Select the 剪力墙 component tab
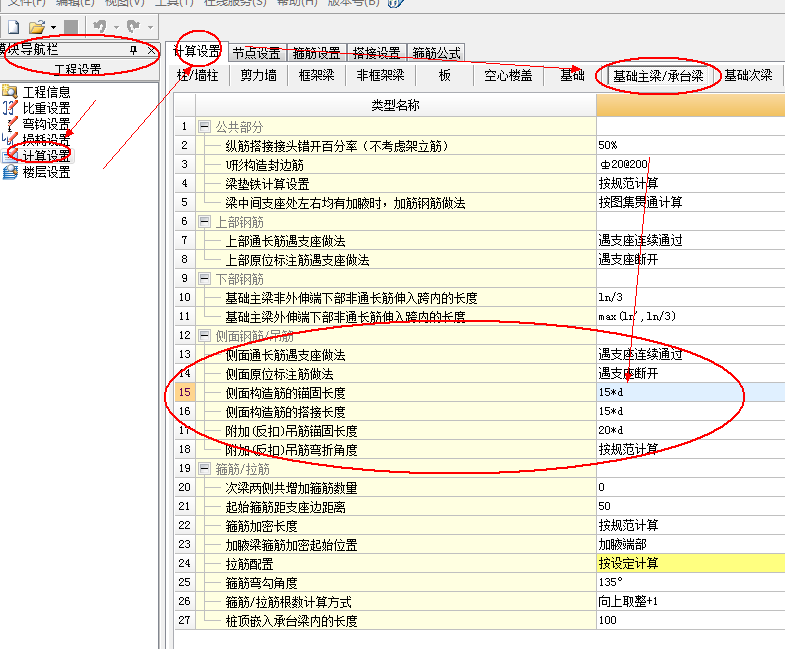 pos(258,76)
